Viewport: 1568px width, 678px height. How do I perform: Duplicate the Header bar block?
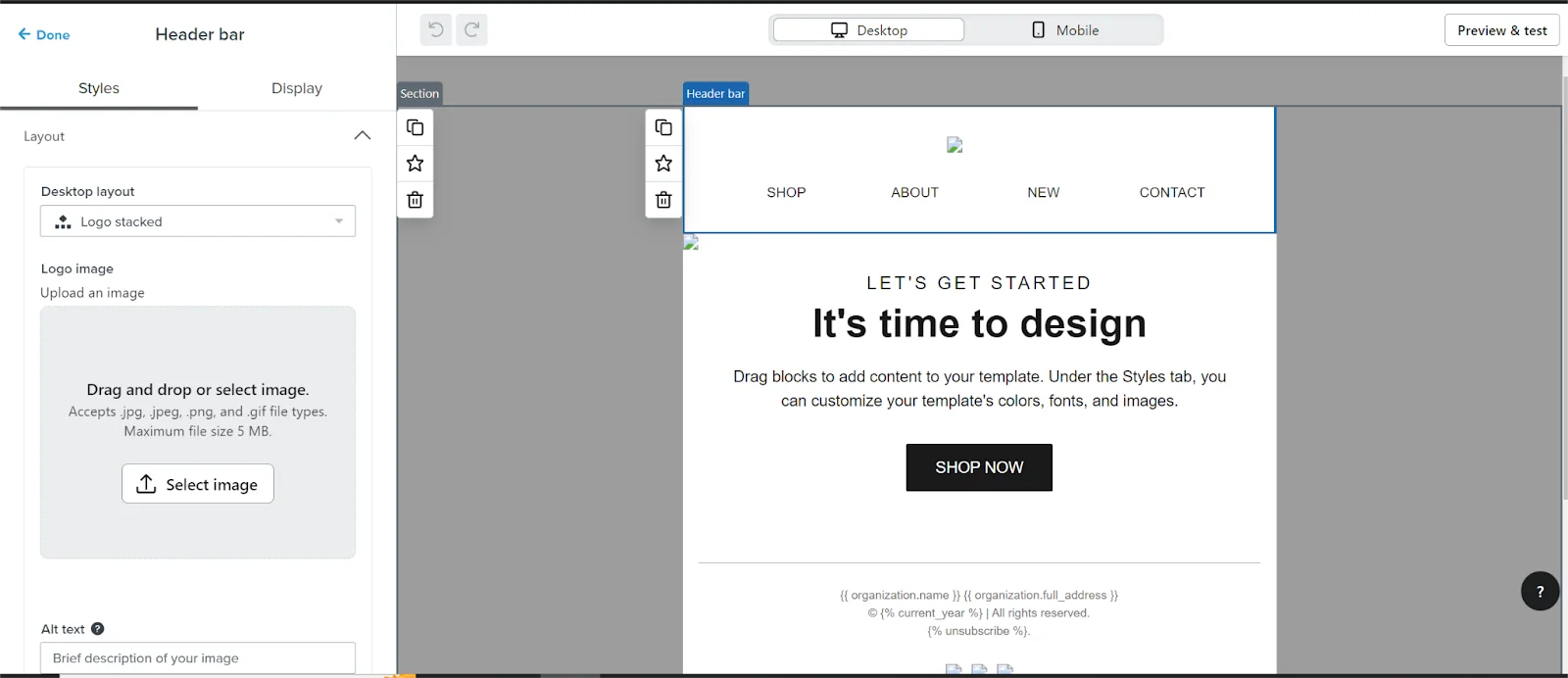(x=663, y=127)
